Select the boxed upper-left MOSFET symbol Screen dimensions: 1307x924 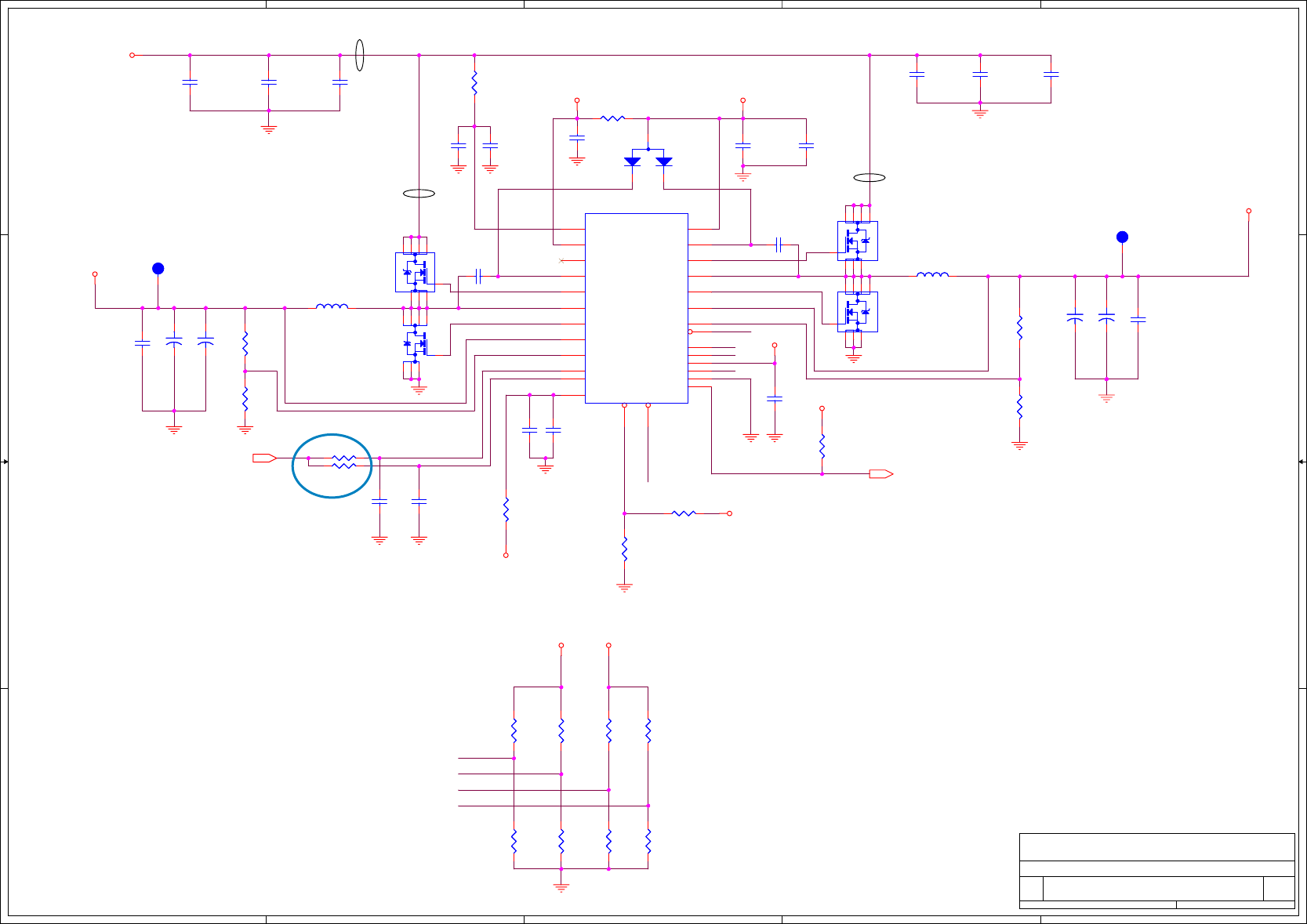[x=415, y=272]
